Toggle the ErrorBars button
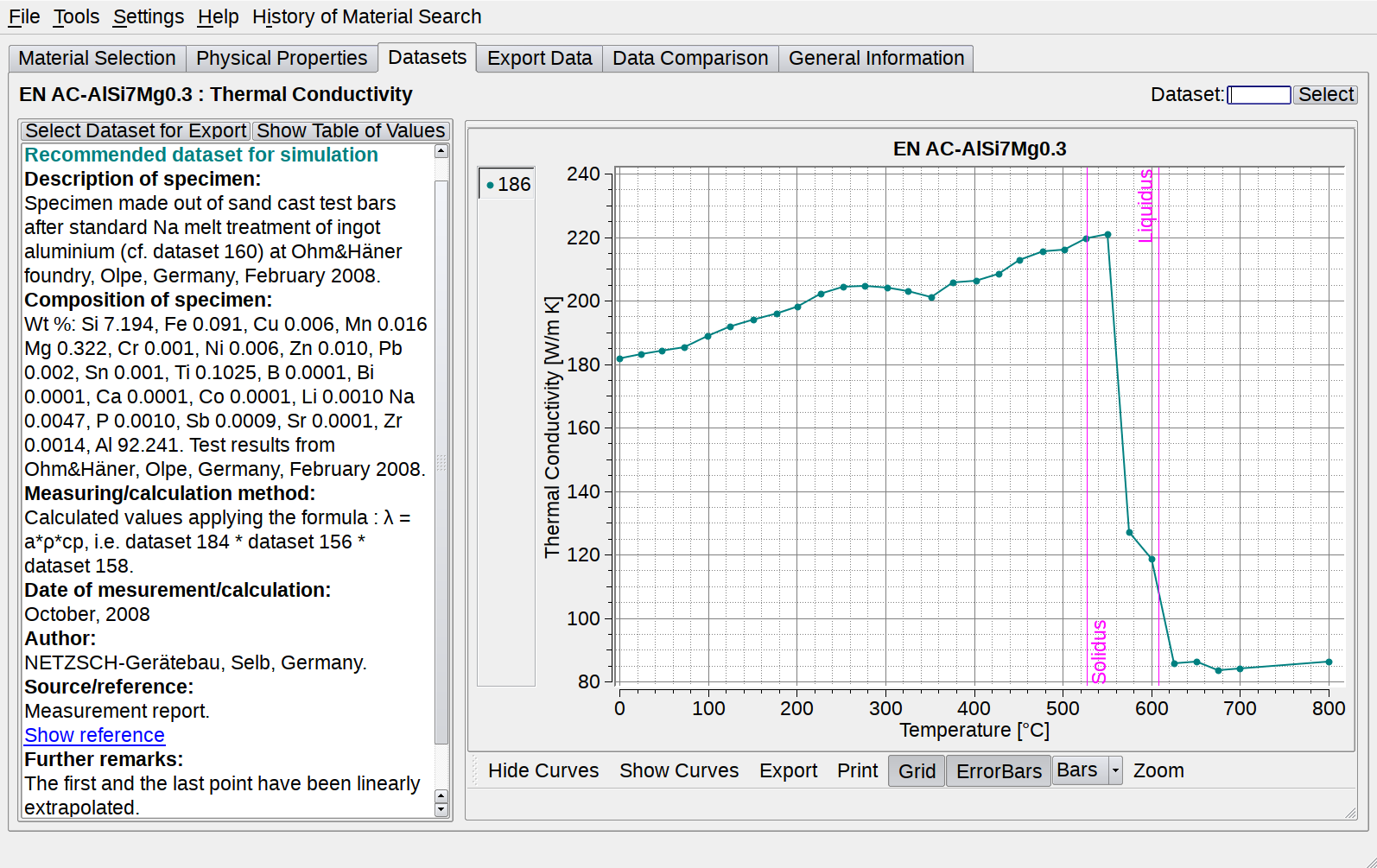 pyautogui.click(x=999, y=771)
